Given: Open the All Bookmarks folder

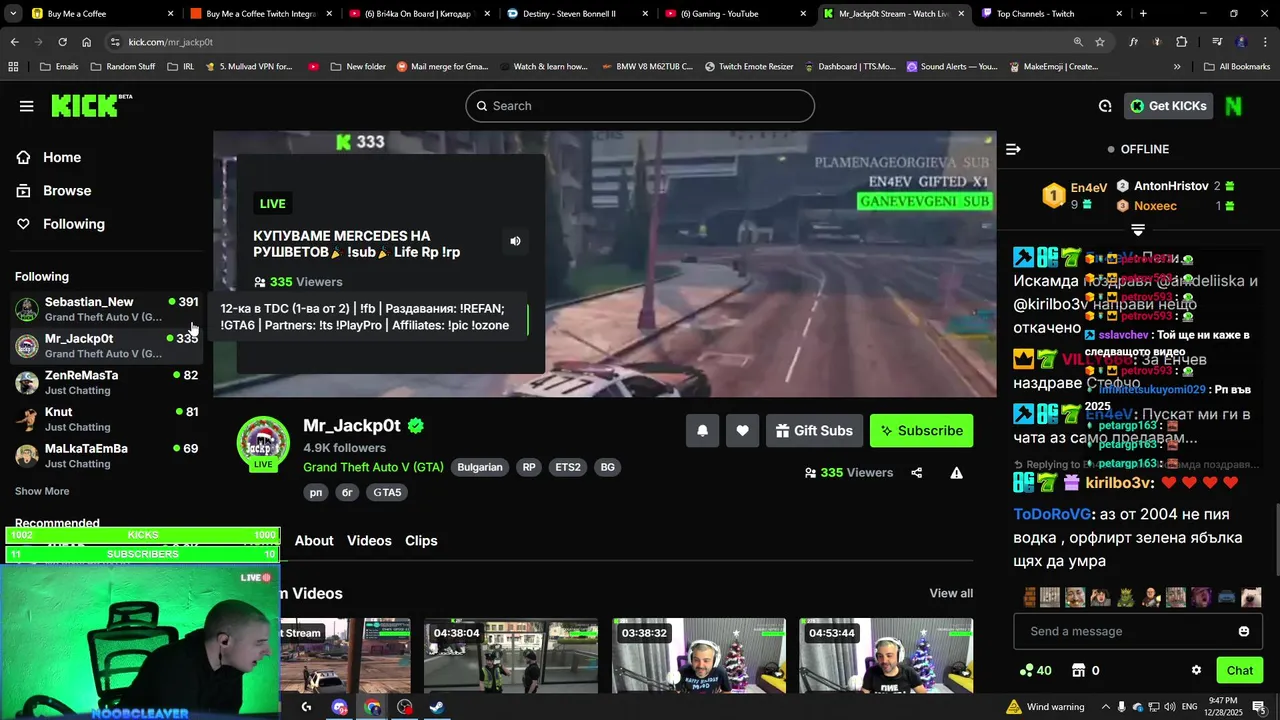Looking at the screenshot, I should tap(1237, 67).
